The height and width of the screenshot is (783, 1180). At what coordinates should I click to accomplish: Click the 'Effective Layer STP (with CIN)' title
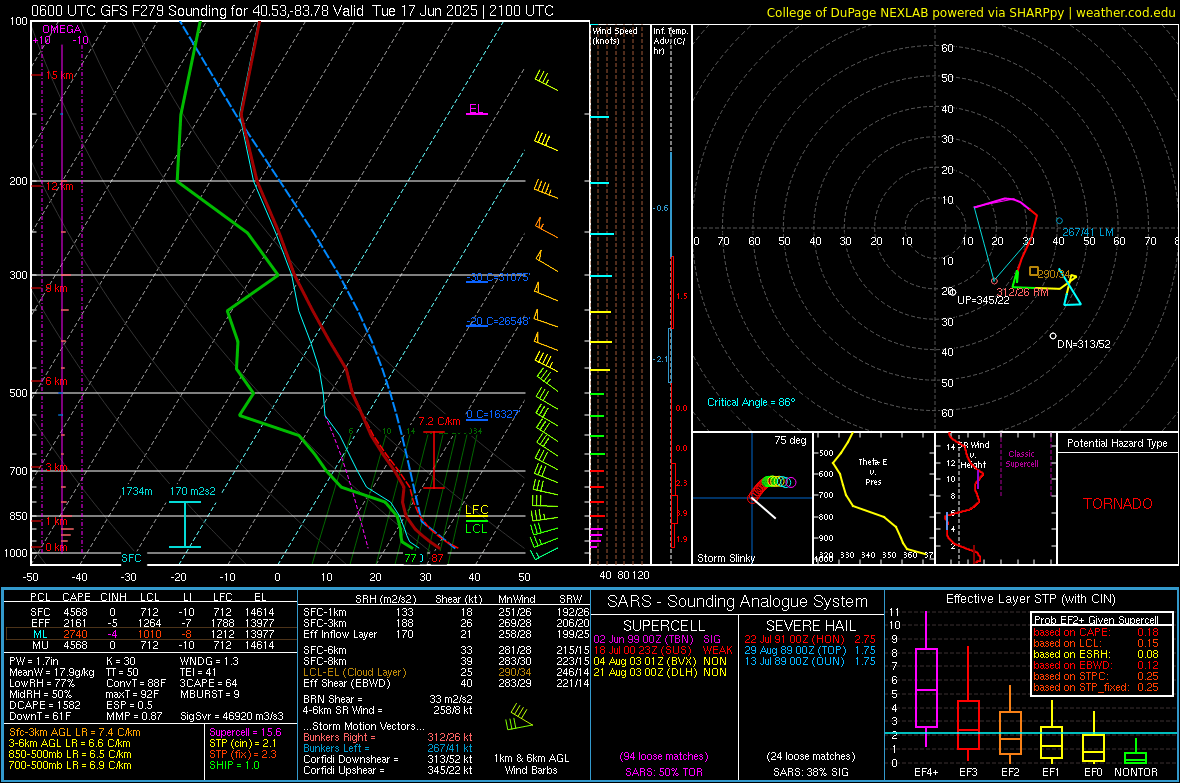(x=1030, y=599)
